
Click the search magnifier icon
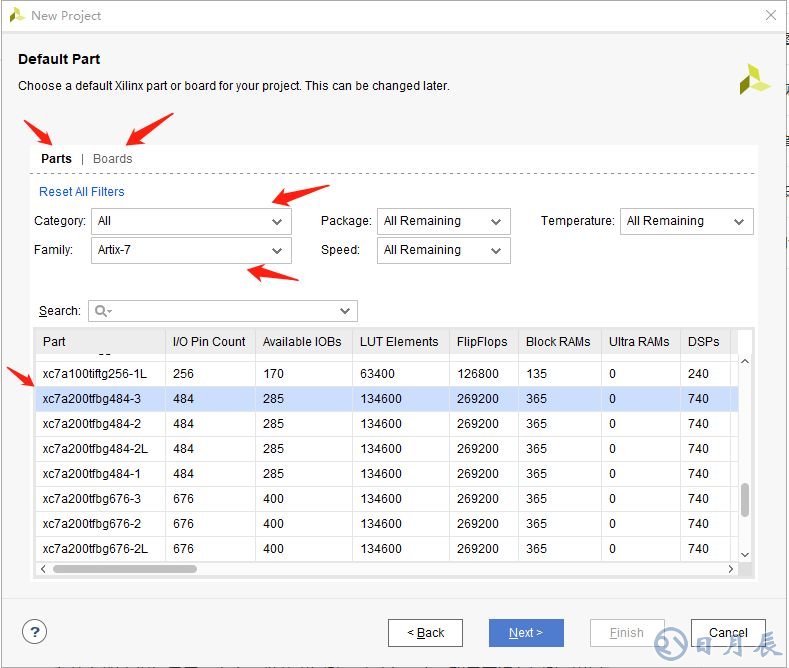[x=101, y=311]
